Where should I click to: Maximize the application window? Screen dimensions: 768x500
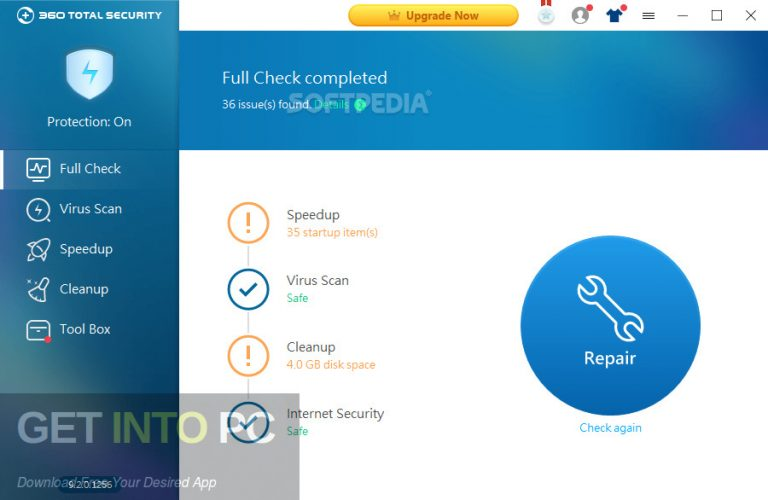coord(717,16)
